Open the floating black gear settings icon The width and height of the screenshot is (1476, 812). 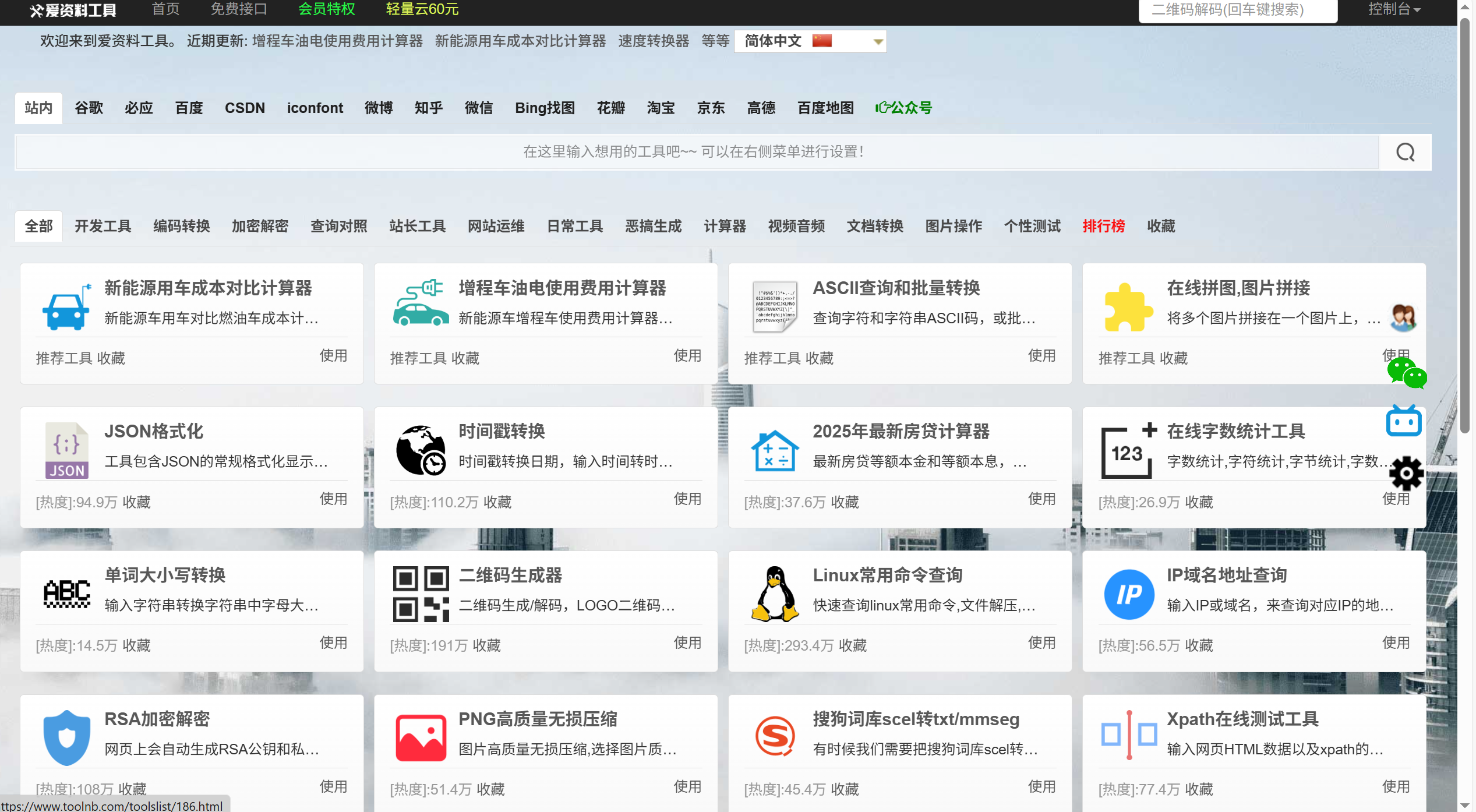tap(1406, 473)
